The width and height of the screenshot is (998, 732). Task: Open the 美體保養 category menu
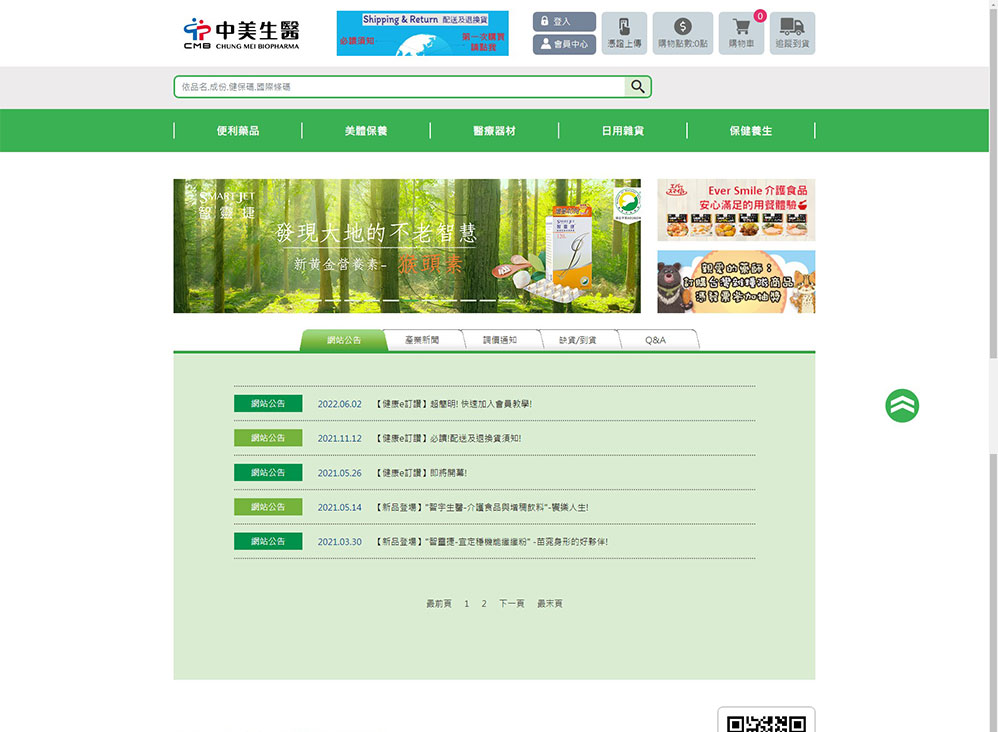366,130
